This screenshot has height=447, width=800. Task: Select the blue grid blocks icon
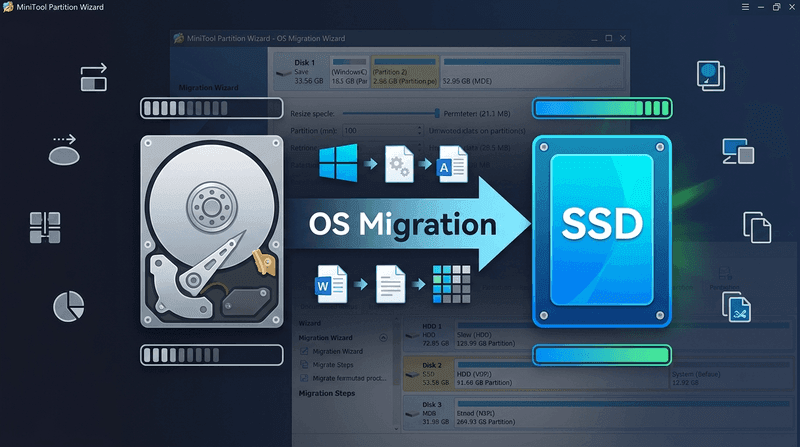click(452, 284)
